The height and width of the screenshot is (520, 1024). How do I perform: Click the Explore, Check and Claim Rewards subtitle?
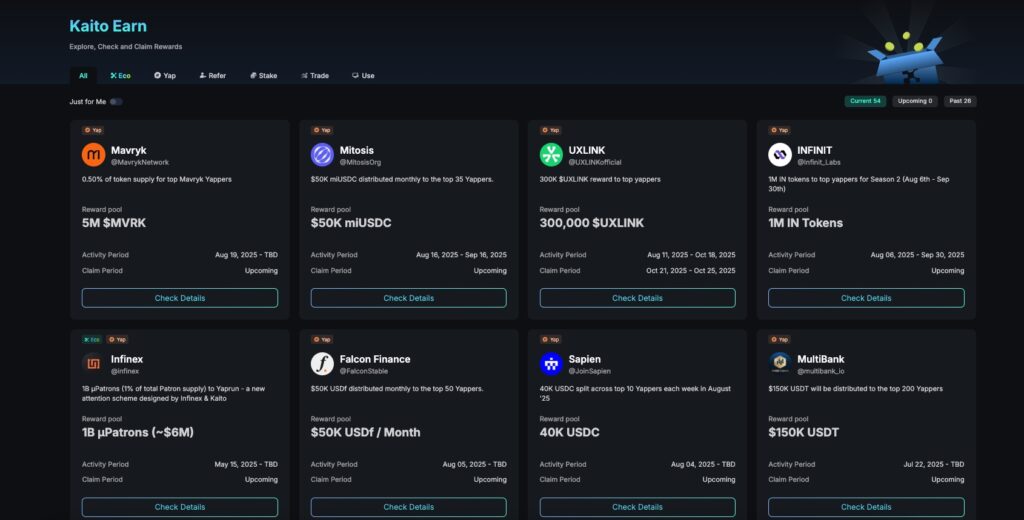click(125, 46)
